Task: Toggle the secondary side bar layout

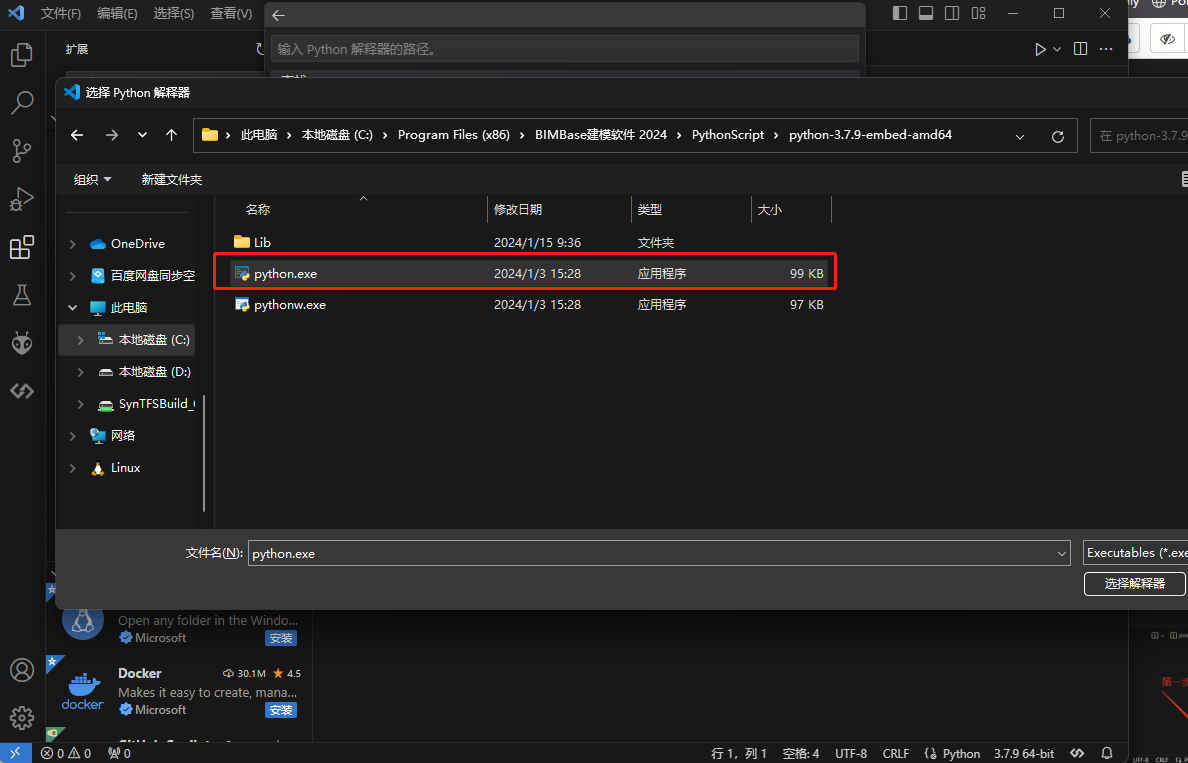Action: (952, 14)
